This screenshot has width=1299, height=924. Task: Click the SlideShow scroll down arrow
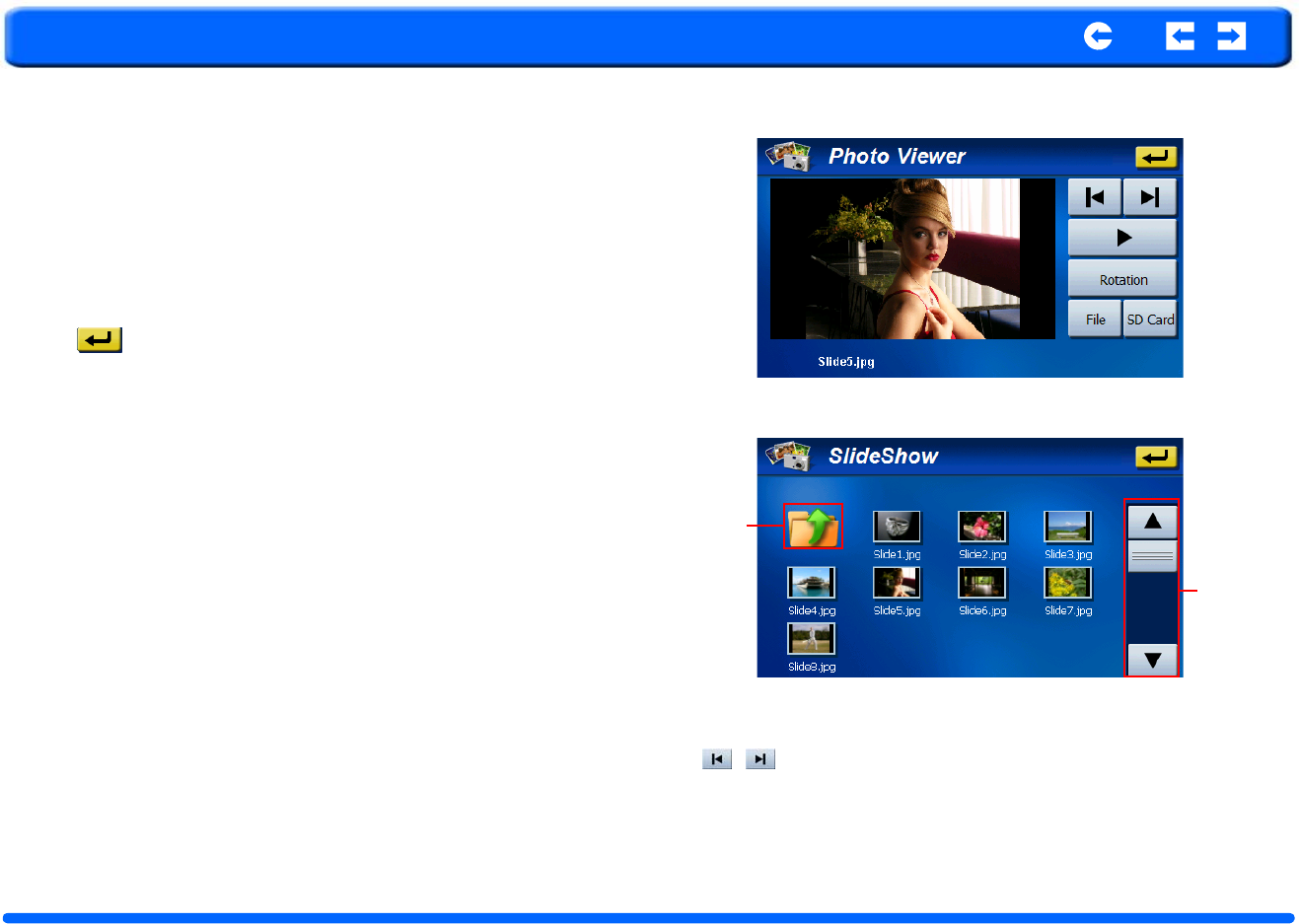[x=1152, y=660]
